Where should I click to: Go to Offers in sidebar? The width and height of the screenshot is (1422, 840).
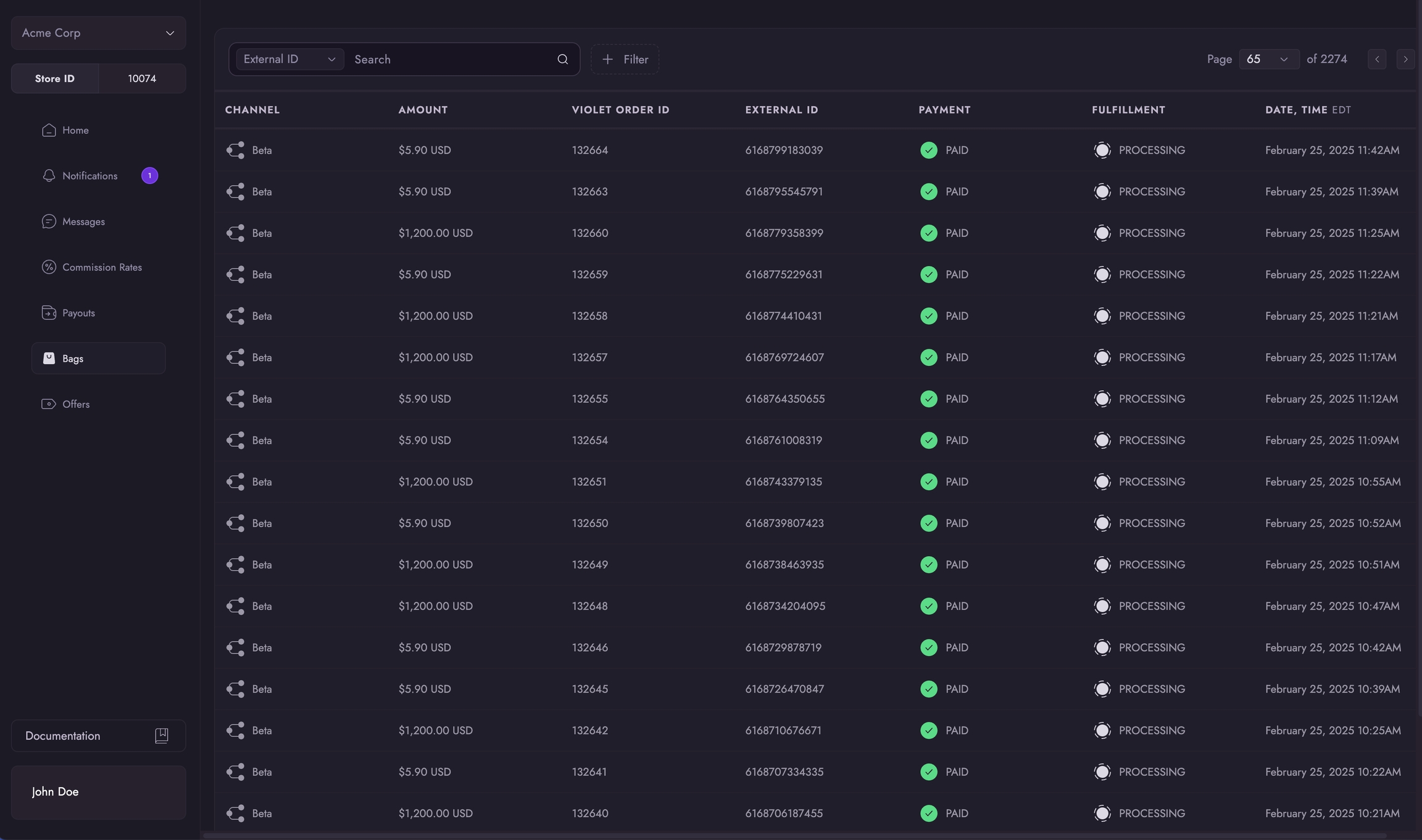tap(75, 404)
